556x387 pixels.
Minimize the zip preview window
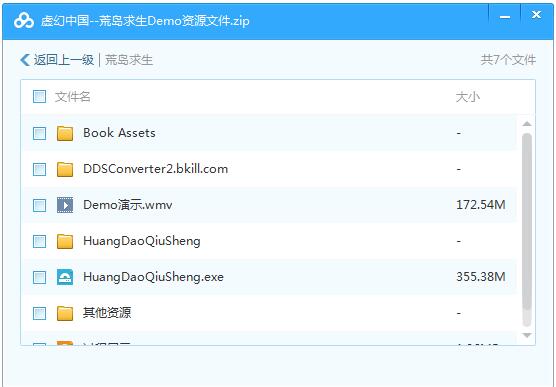pyautogui.click(x=505, y=17)
